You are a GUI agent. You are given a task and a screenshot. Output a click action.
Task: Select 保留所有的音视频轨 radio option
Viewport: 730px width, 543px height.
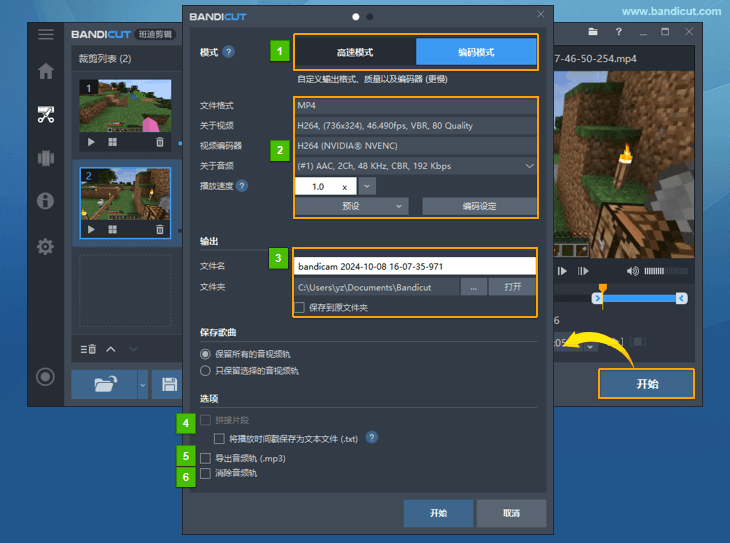pos(205,354)
